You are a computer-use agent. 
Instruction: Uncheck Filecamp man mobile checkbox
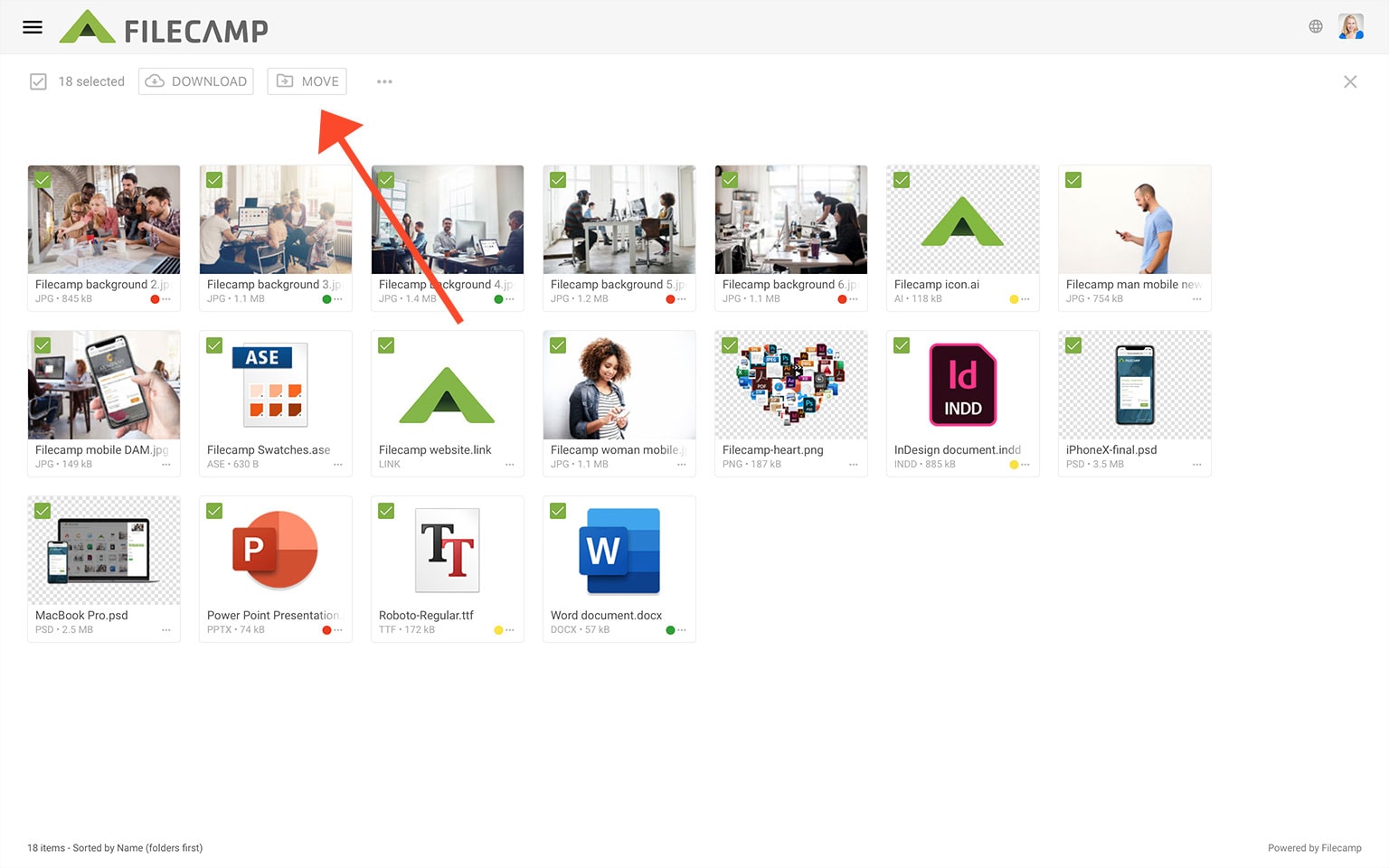(x=1073, y=180)
